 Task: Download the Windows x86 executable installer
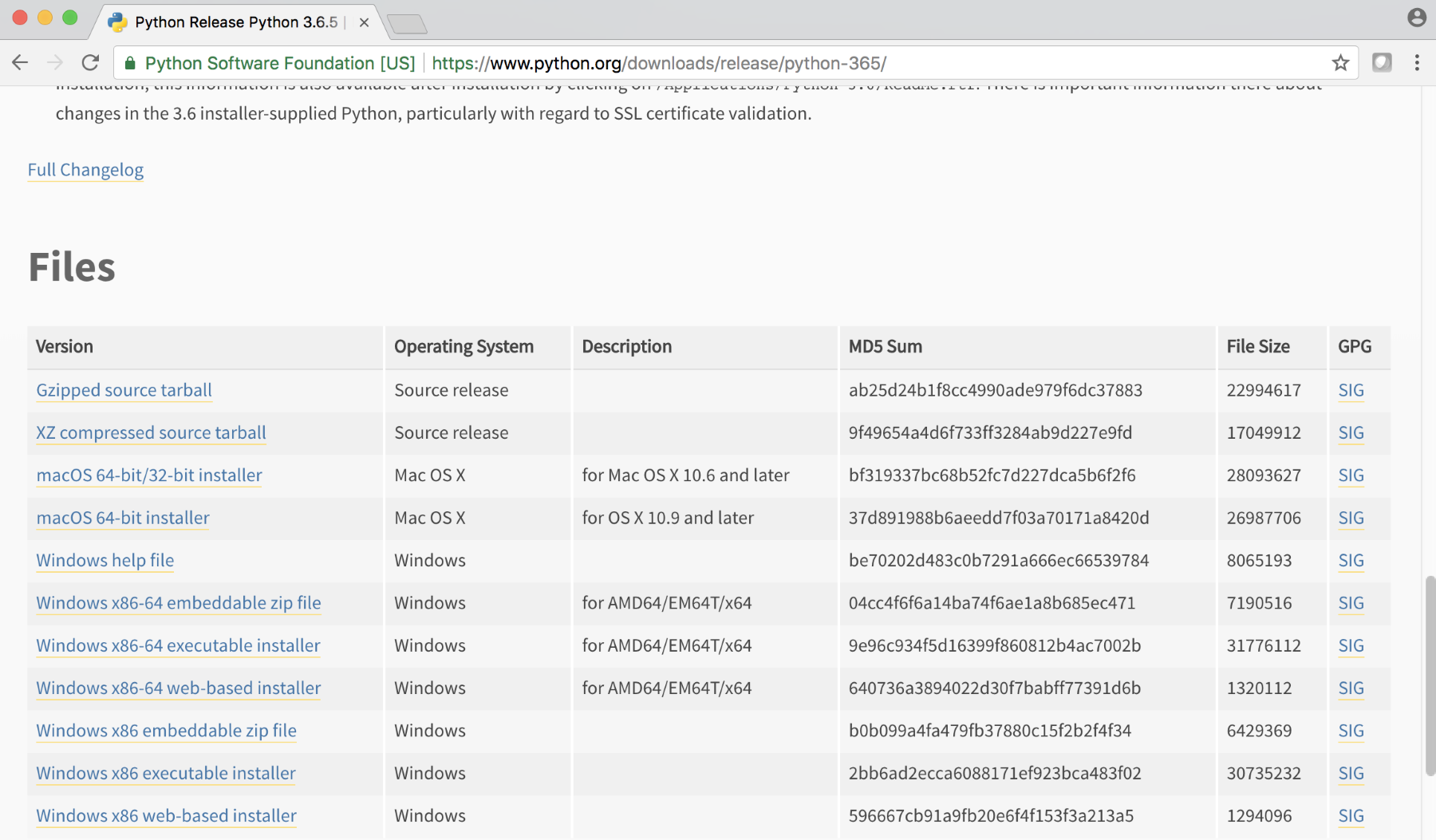166,773
